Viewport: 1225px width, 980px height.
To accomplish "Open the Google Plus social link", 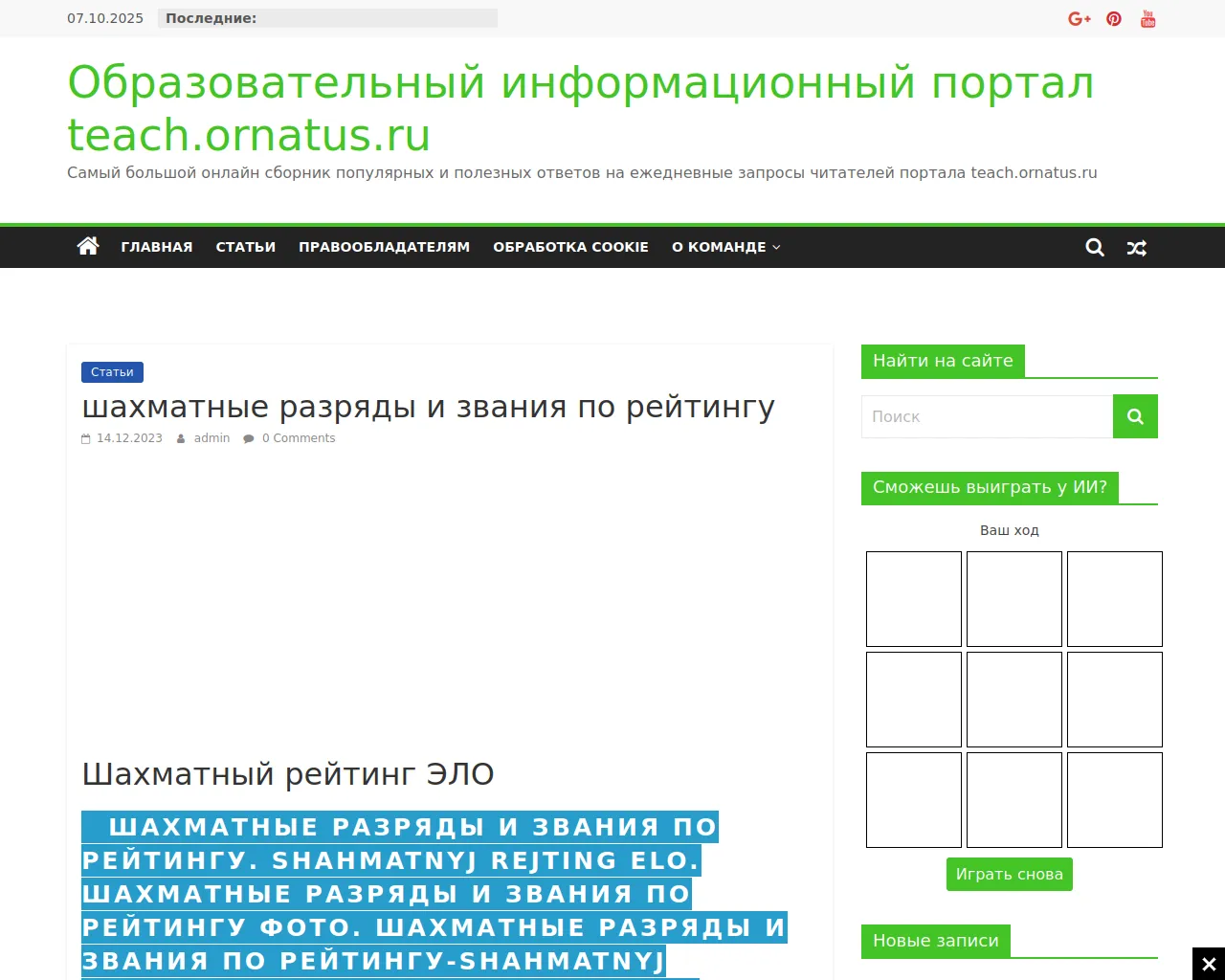I will click(1080, 19).
